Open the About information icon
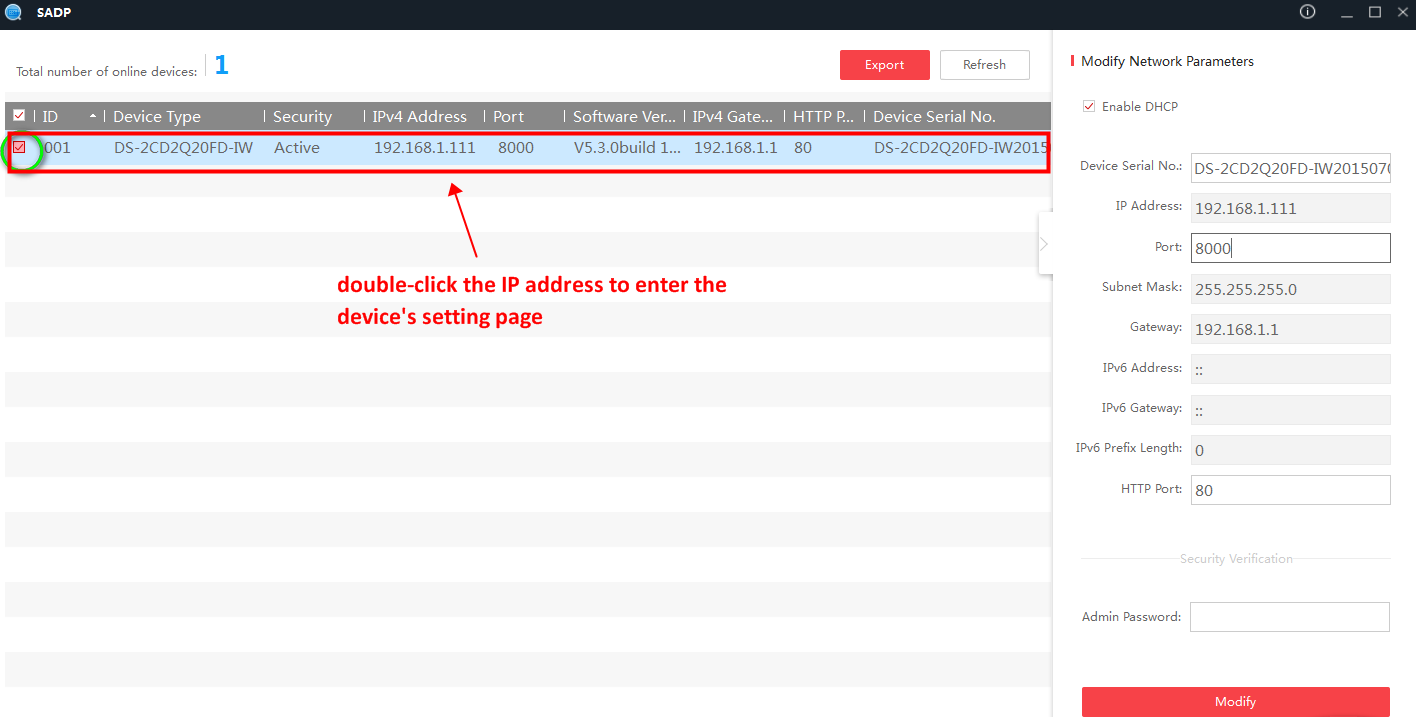Viewport: 1416px width, 717px height. pos(1307,11)
